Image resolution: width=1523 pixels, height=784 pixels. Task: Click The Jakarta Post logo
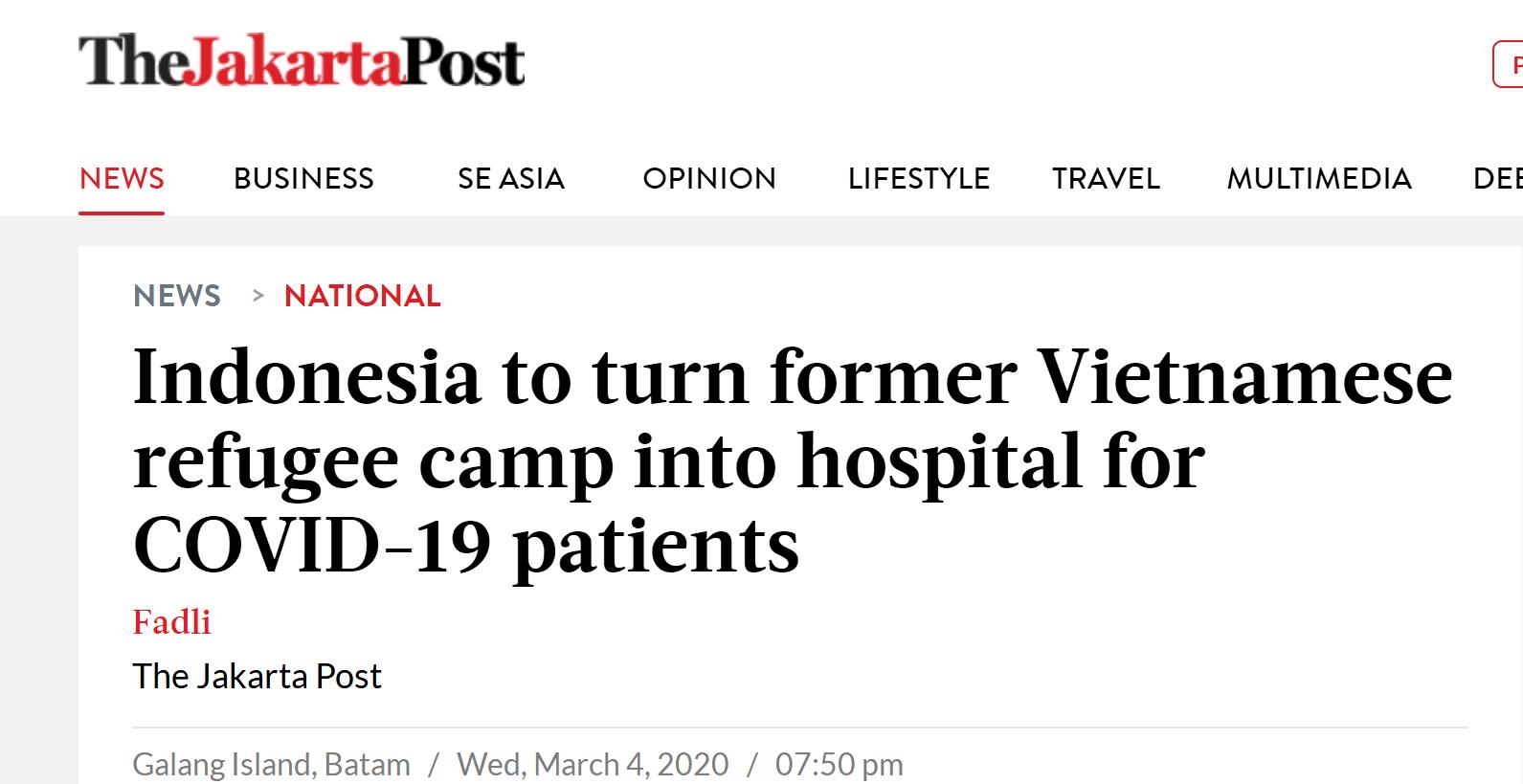point(301,61)
